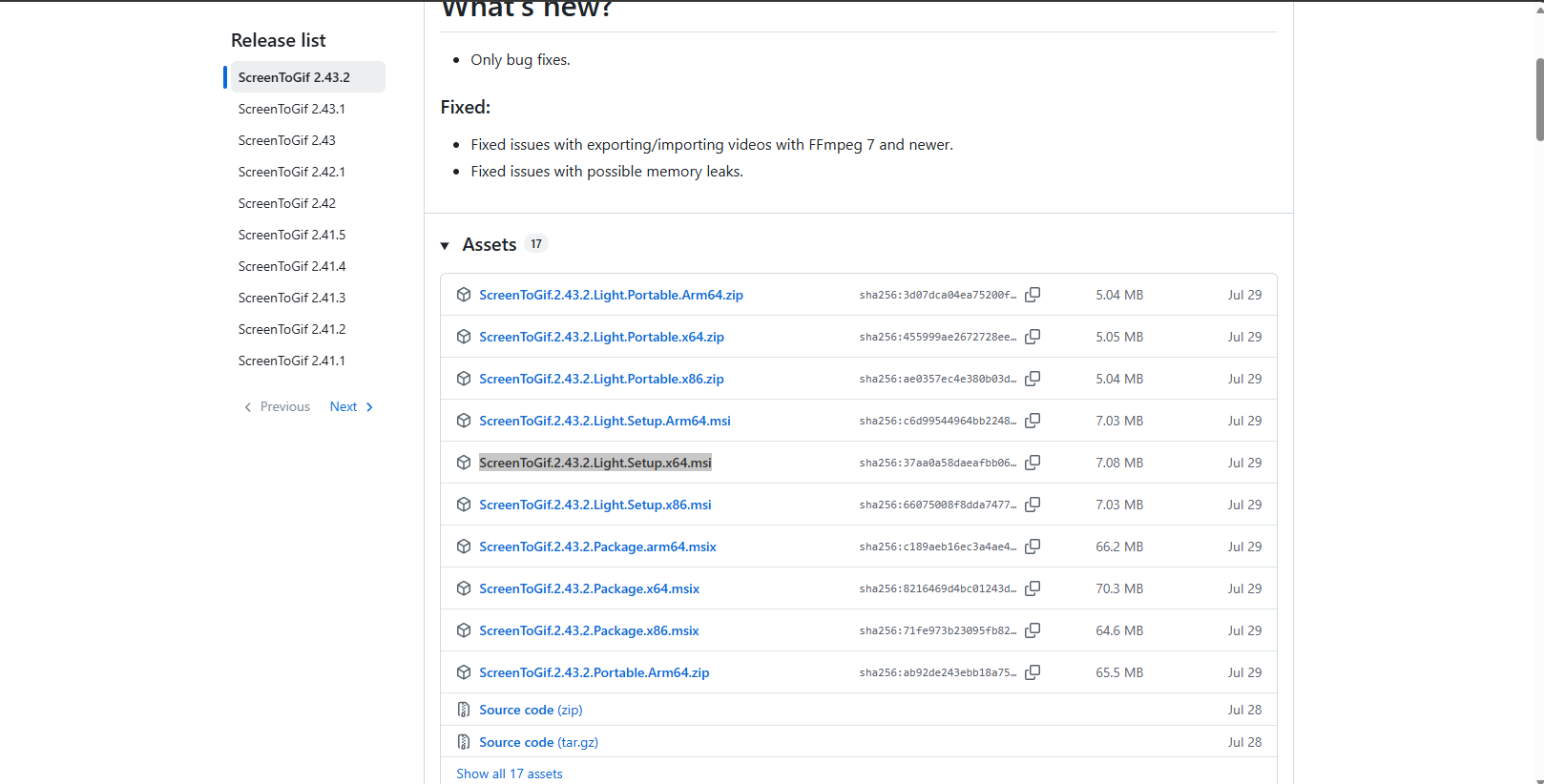Copy sha256 hash for Light.Setup.x64.msi

coord(1033,463)
